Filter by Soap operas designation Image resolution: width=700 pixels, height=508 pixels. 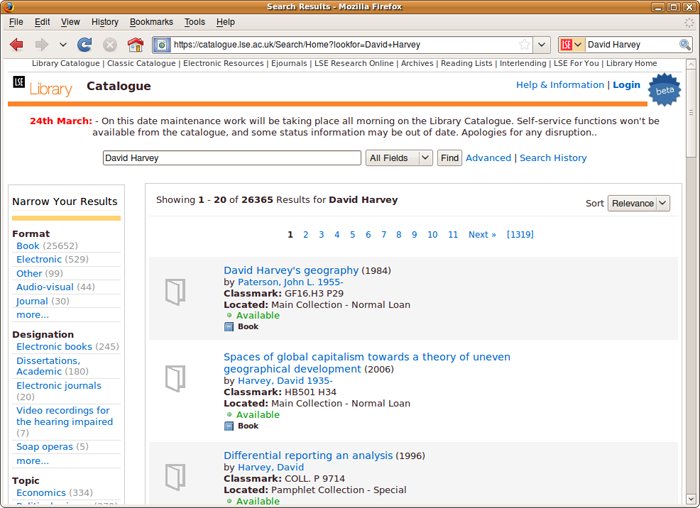(44, 447)
